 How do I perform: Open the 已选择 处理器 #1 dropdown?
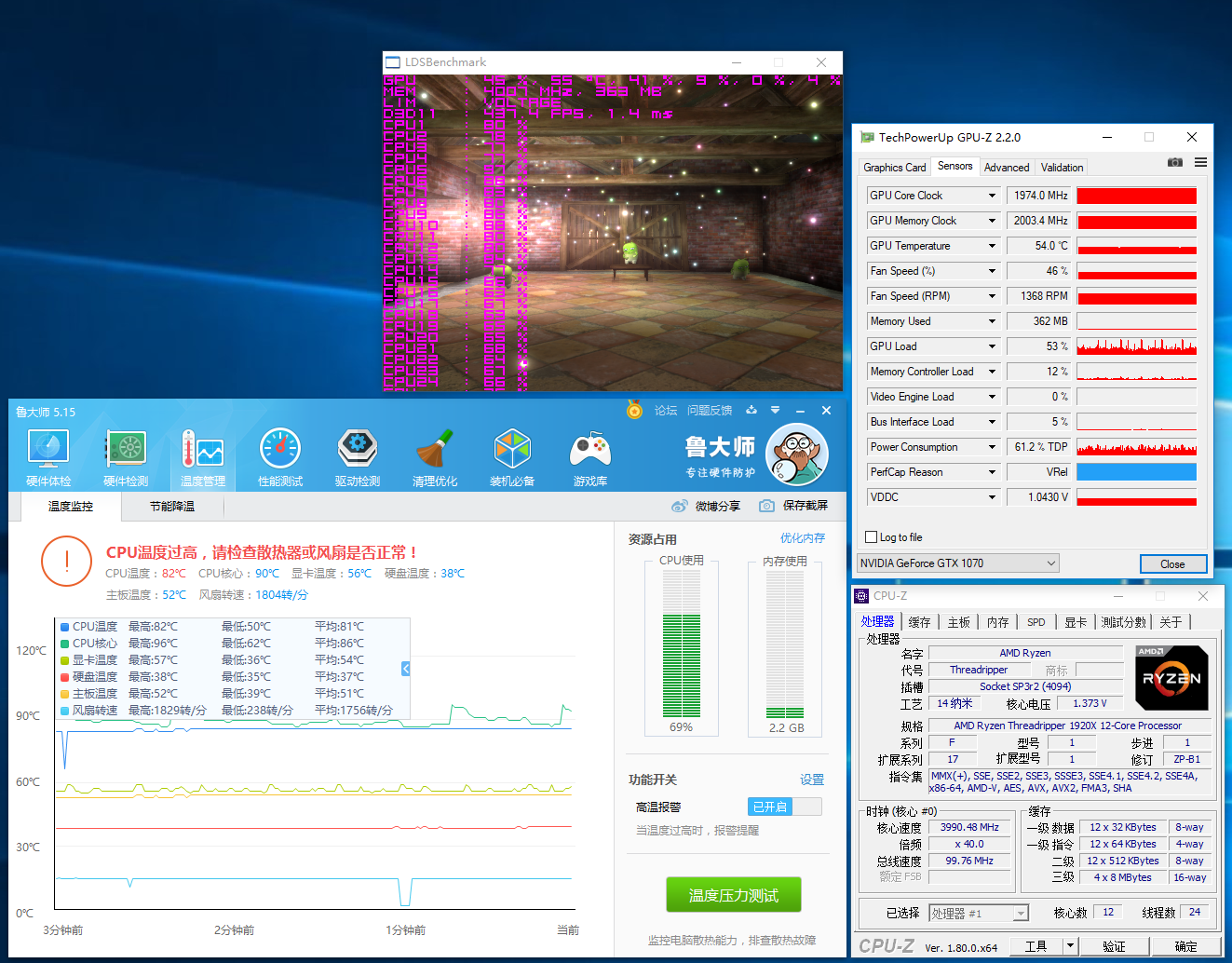(979, 914)
